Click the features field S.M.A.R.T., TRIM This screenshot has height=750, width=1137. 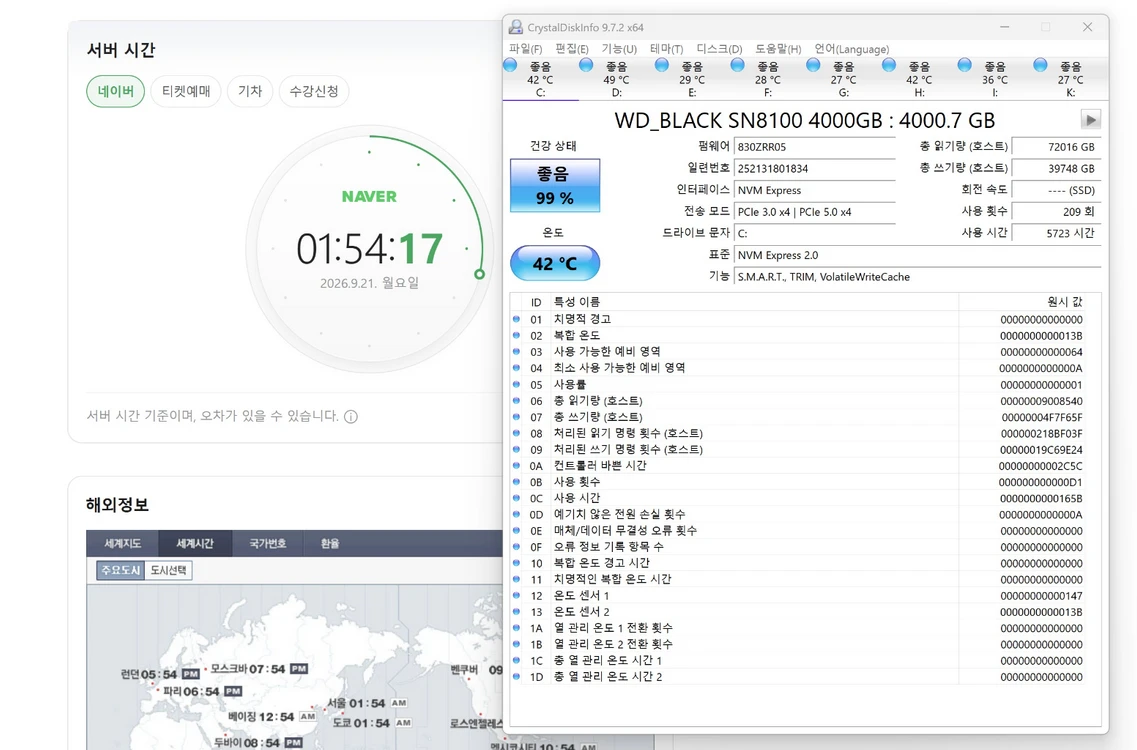tap(917, 277)
